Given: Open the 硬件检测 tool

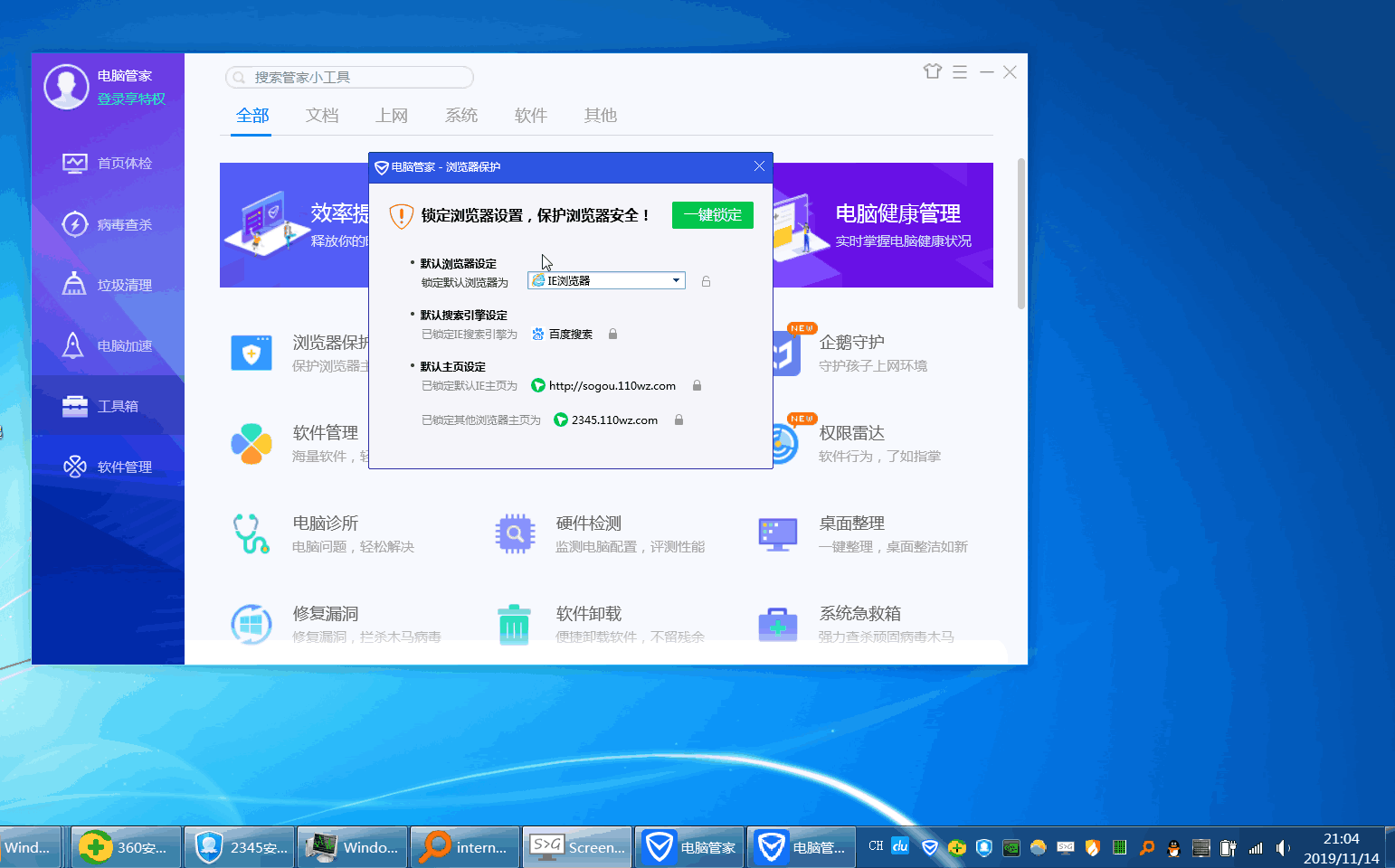Looking at the screenshot, I should tap(586, 523).
